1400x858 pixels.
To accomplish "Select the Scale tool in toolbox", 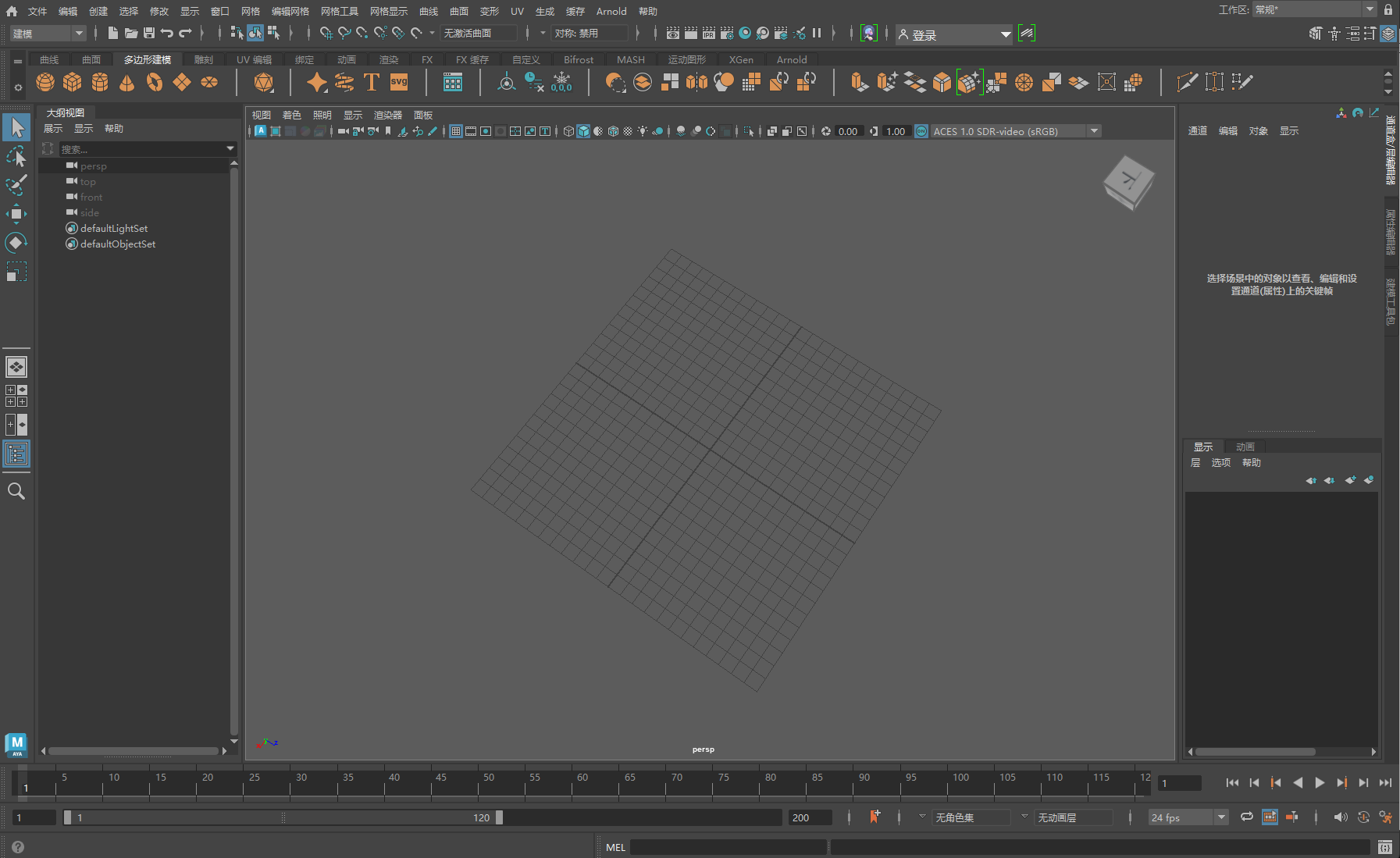I will [x=16, y=272].
